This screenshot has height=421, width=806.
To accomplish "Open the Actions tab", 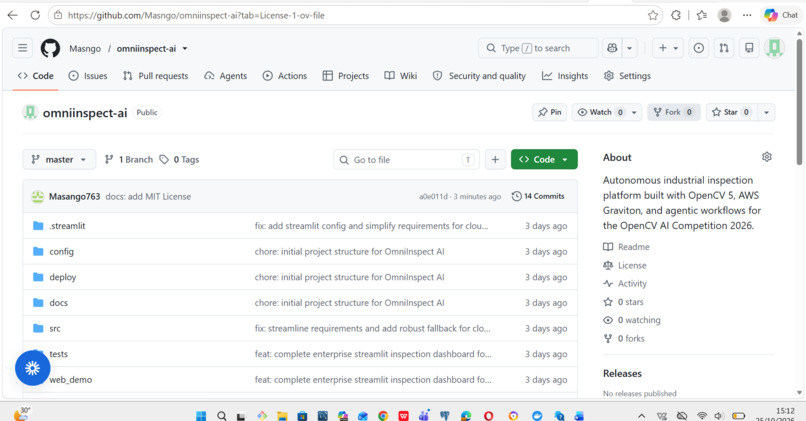I will click(285, 76).
